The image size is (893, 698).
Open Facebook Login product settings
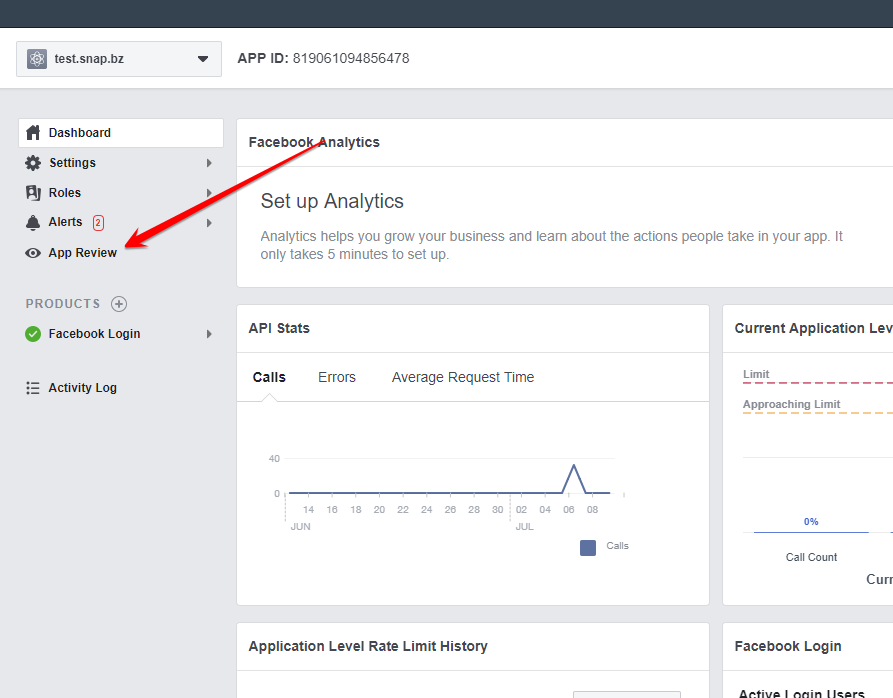(121, 334)
